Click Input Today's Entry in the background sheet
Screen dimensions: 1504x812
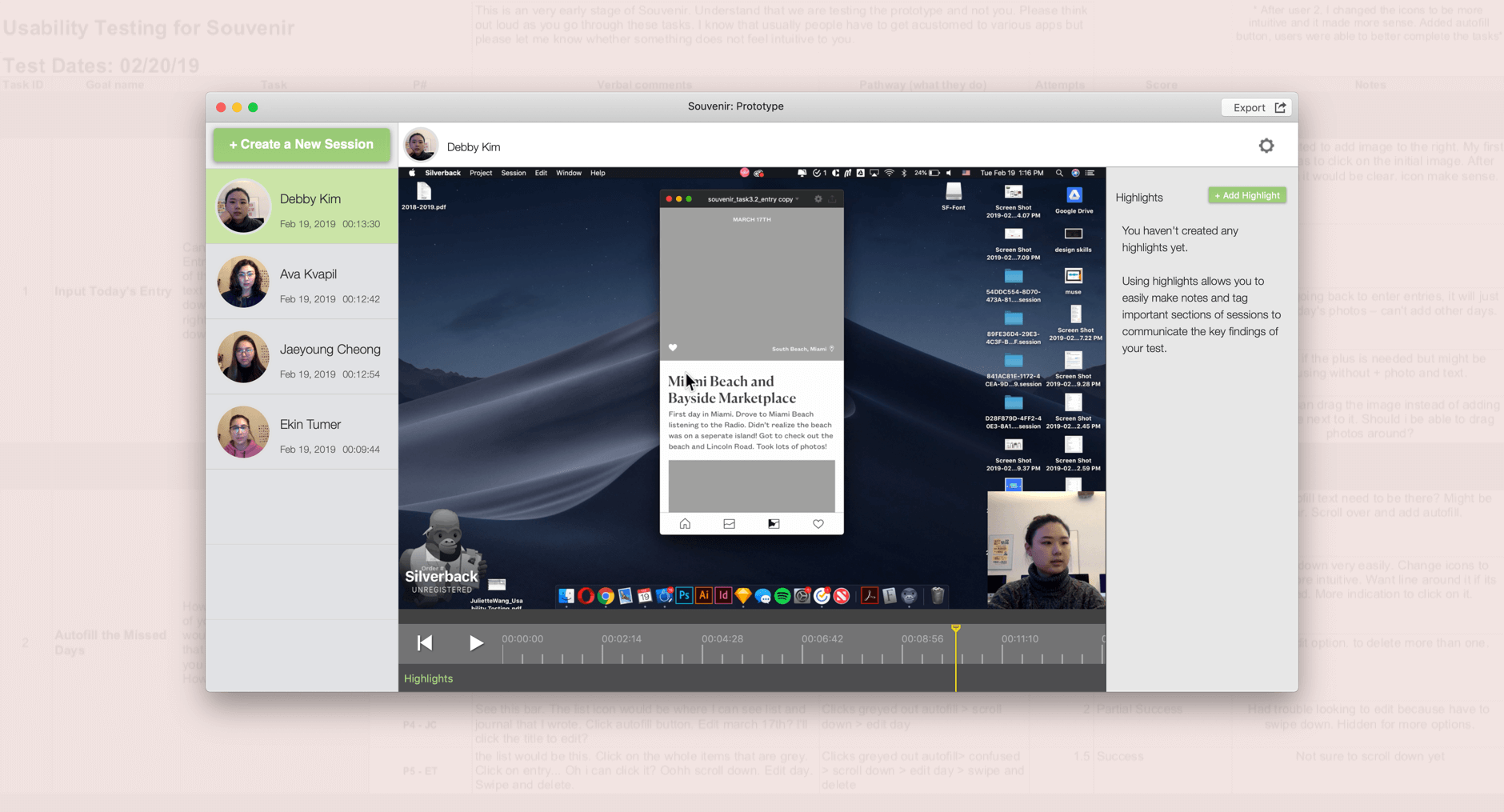pos(113,291)
